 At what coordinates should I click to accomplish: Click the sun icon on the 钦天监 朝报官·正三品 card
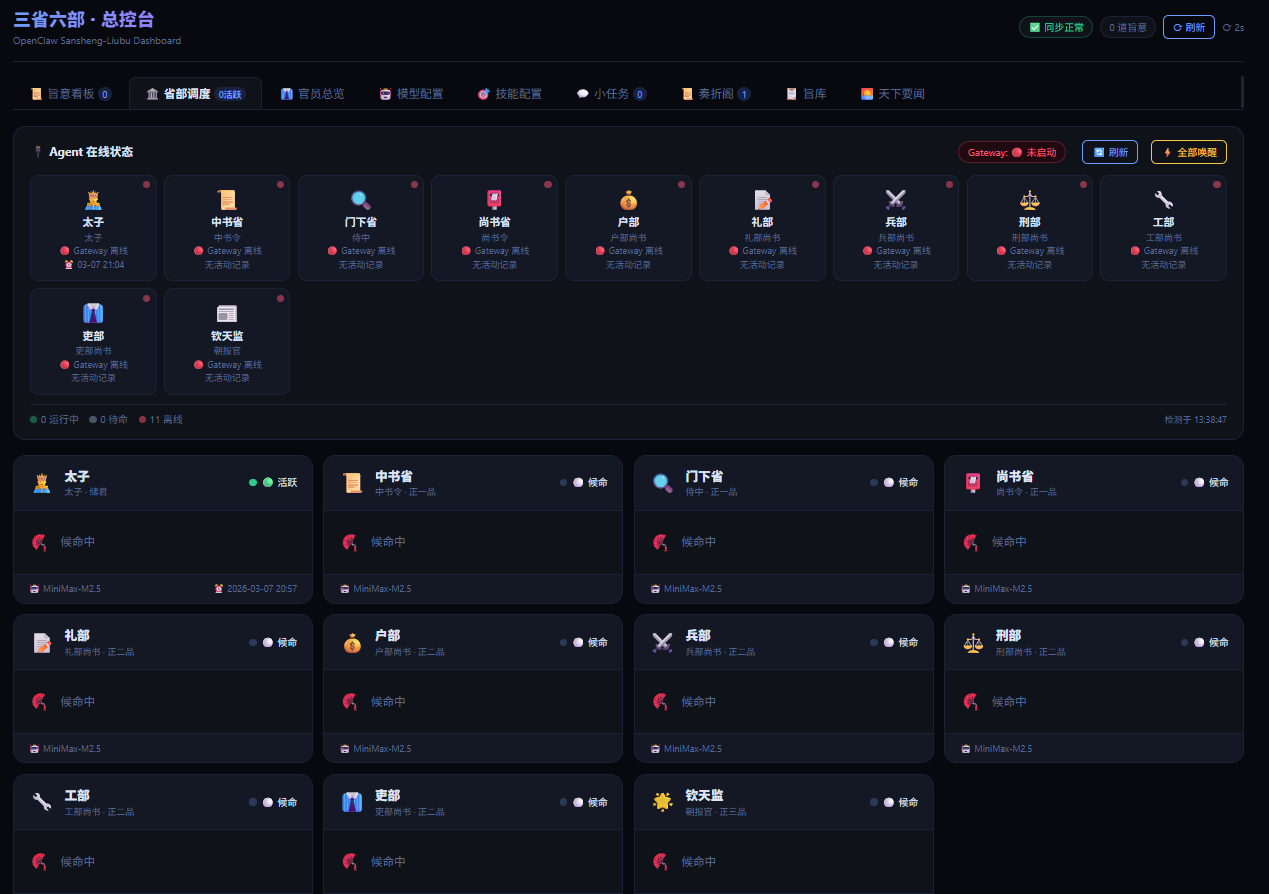[x=662, y=803]
